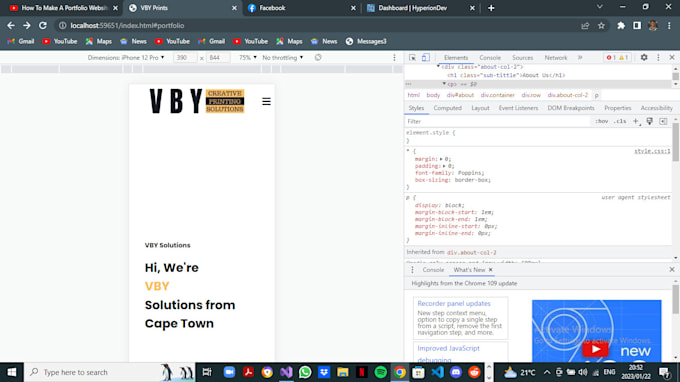Toggle the :hov element state panel

pos(602,121)
